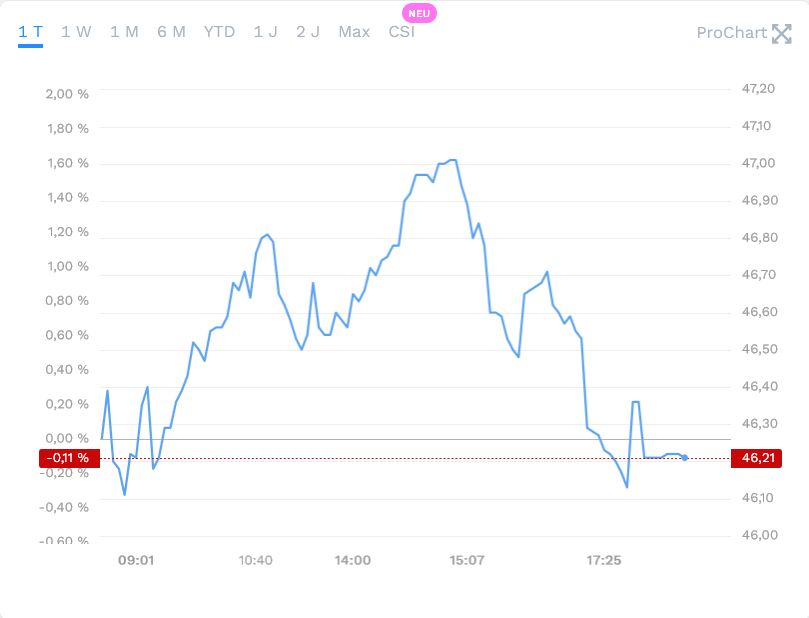Image resolution: width=809 pixels, height=618 pixels.
Task: Switch to the 1 W timeframe
Action: pos(76,32)
